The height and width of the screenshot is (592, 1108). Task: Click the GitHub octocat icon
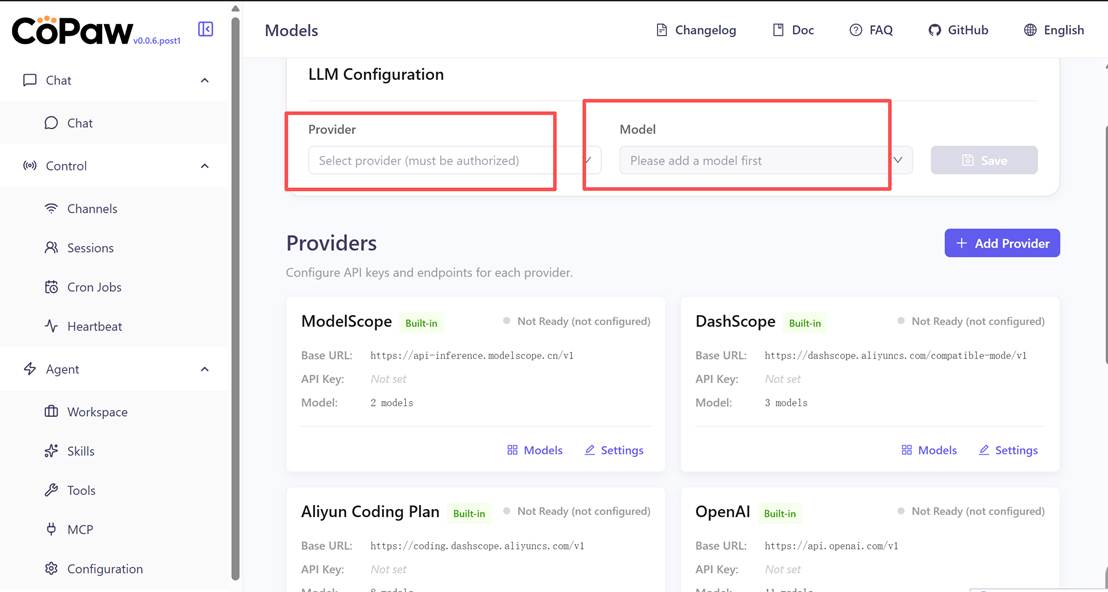(x=934, y=30)
